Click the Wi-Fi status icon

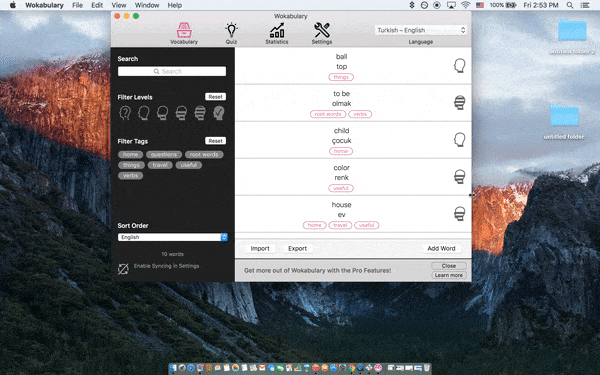465,5
